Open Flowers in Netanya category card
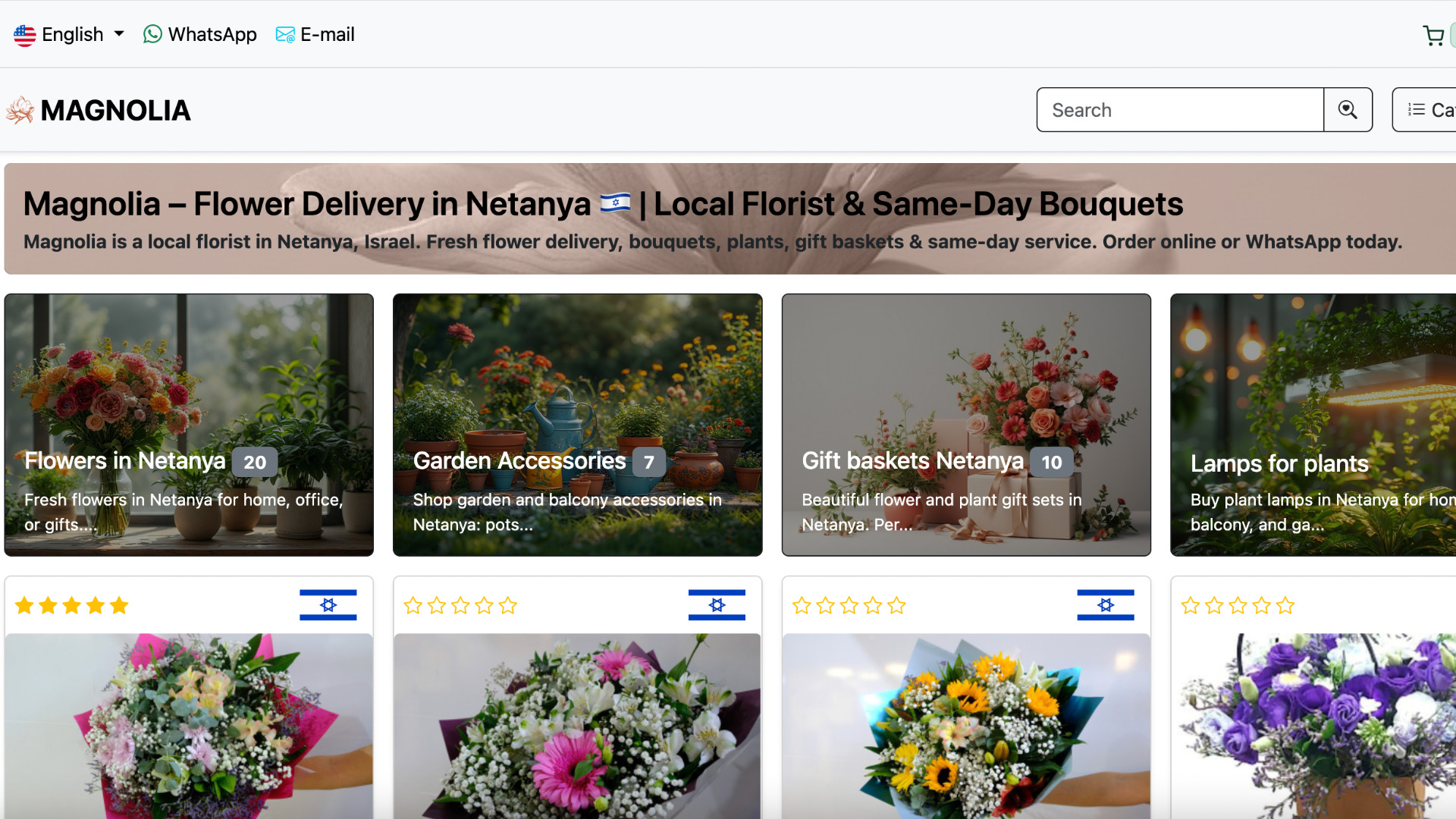 189,425
